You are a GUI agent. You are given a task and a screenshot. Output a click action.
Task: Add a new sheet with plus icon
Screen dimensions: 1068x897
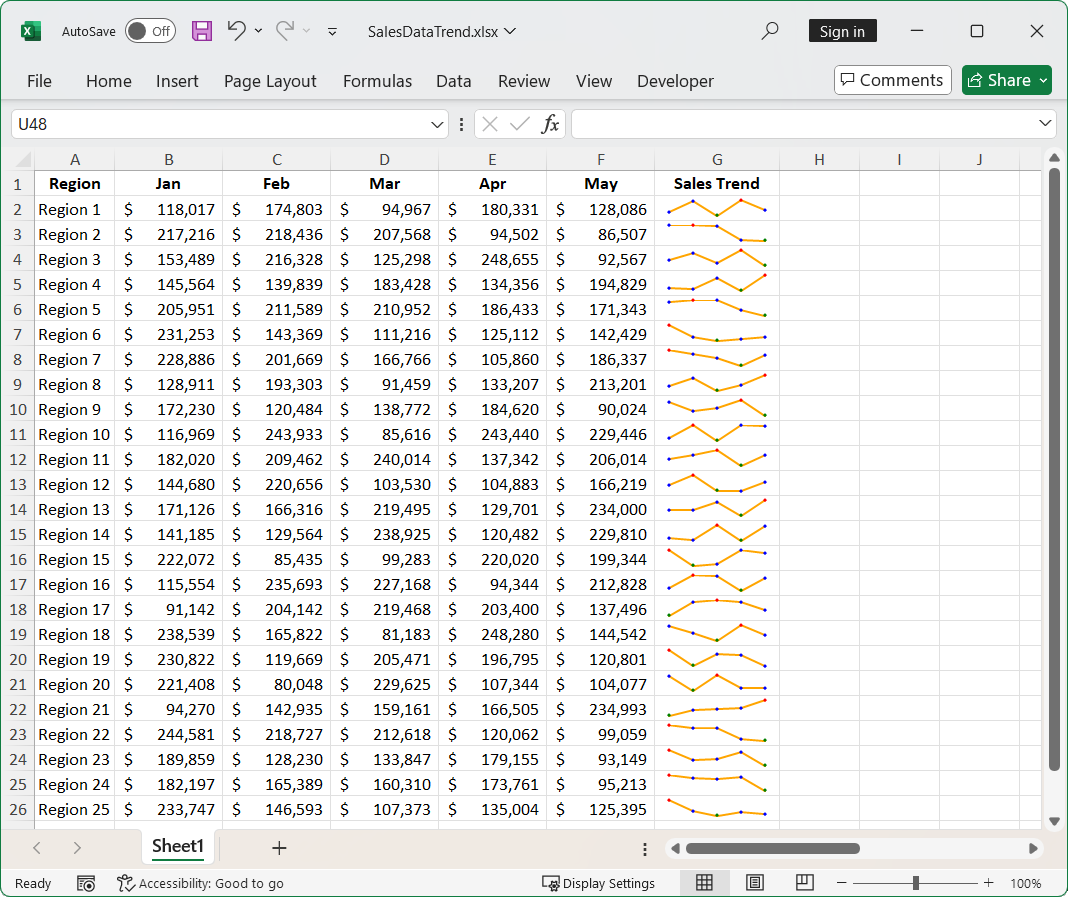(279, 848)
